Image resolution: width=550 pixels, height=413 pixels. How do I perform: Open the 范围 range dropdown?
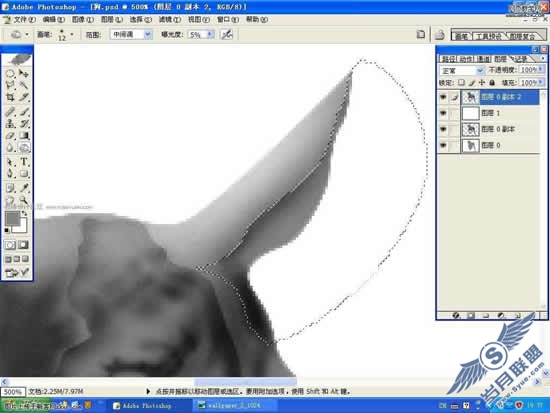[x=131, y=34]
